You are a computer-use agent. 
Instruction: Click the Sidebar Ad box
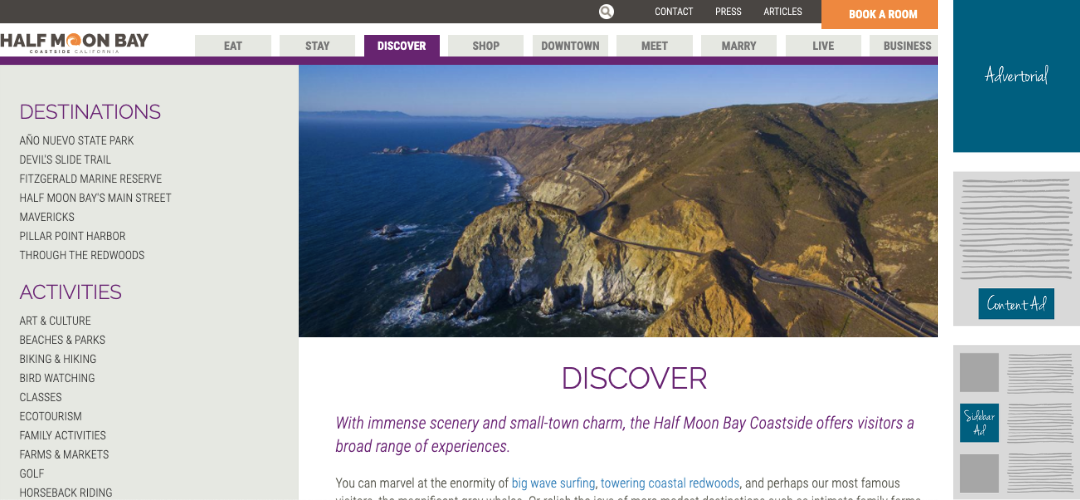[979, 423]
